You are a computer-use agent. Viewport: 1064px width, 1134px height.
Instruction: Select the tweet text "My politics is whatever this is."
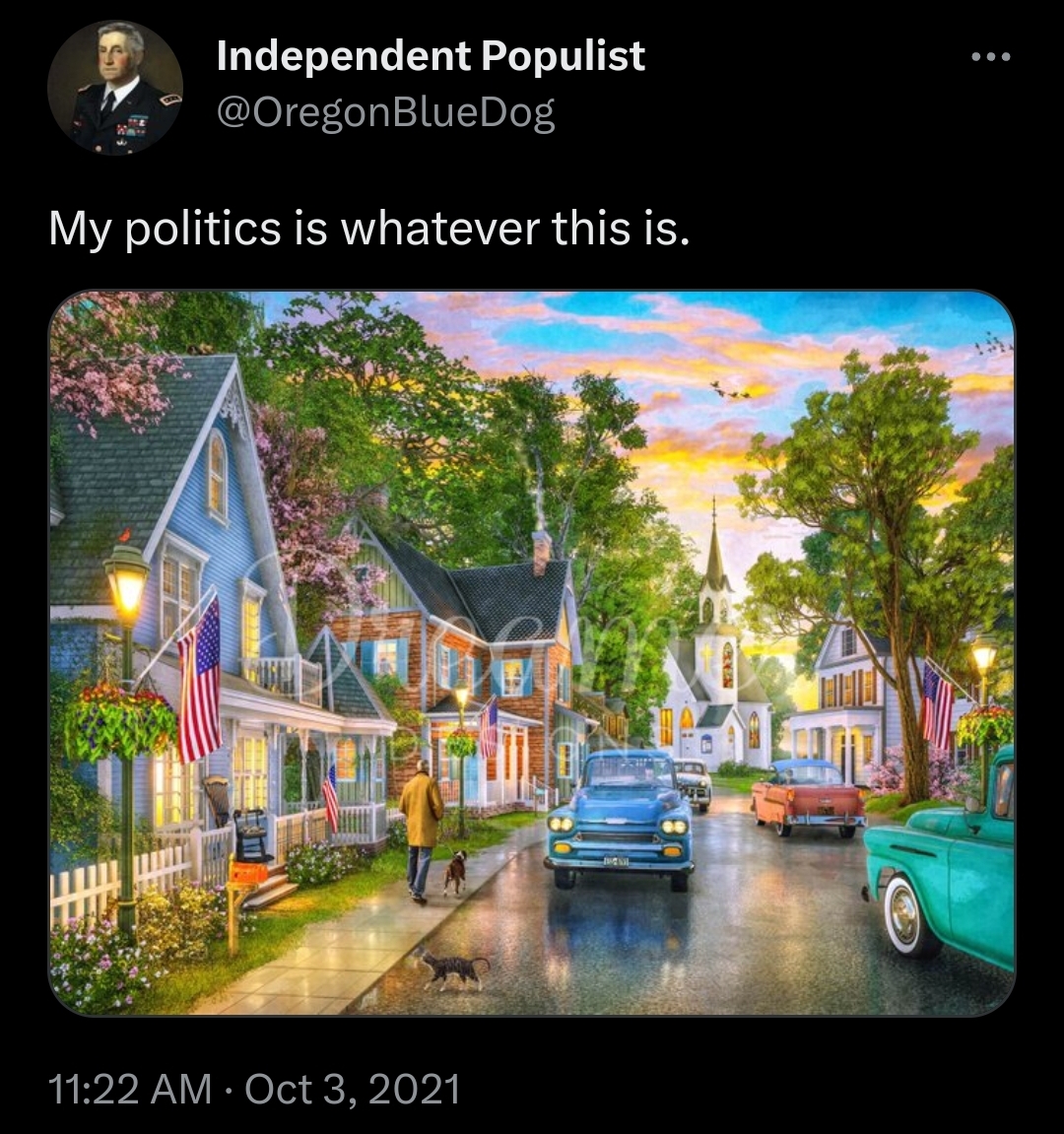(x=368, y=229)
